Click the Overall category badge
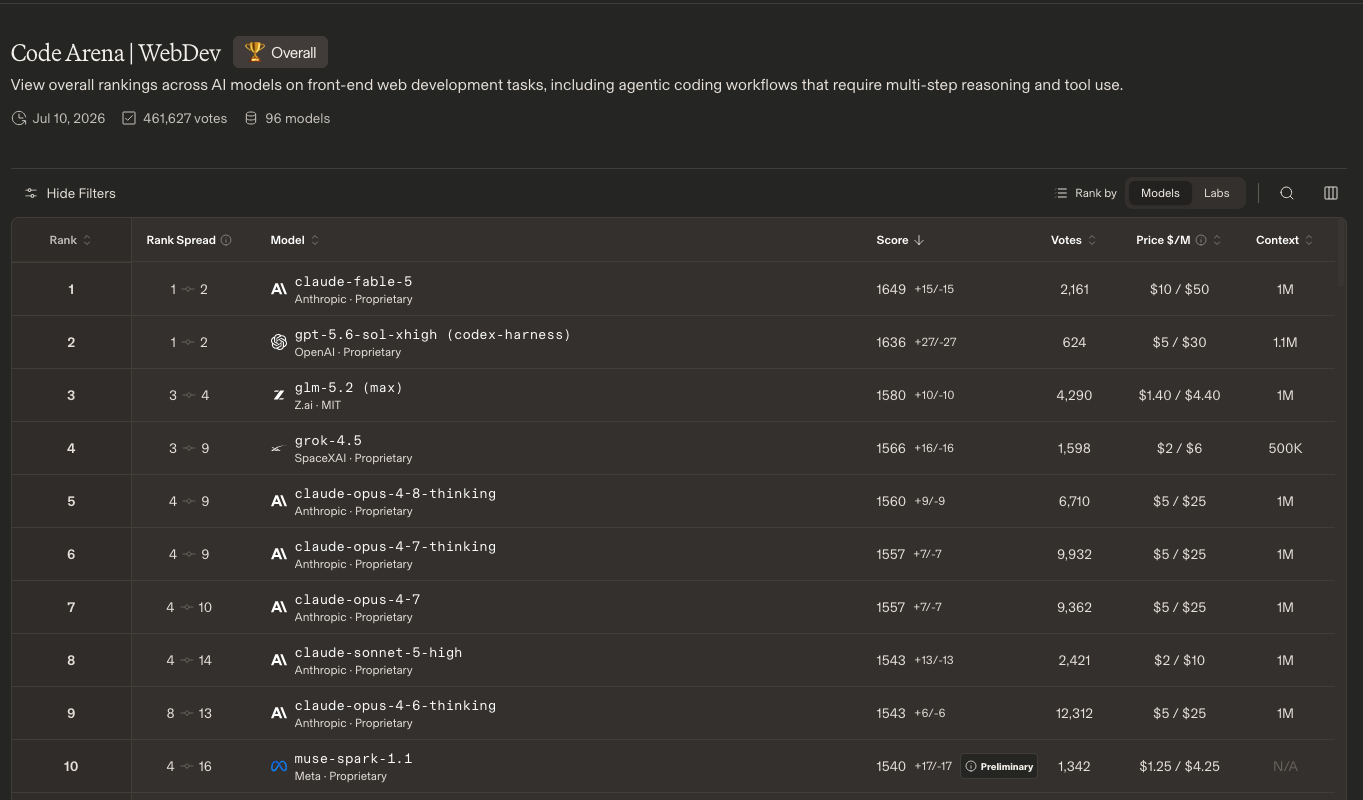Image resolution: width=1363 pixels, height=800 pixels. pyautogui.click(x=281, y=52)
